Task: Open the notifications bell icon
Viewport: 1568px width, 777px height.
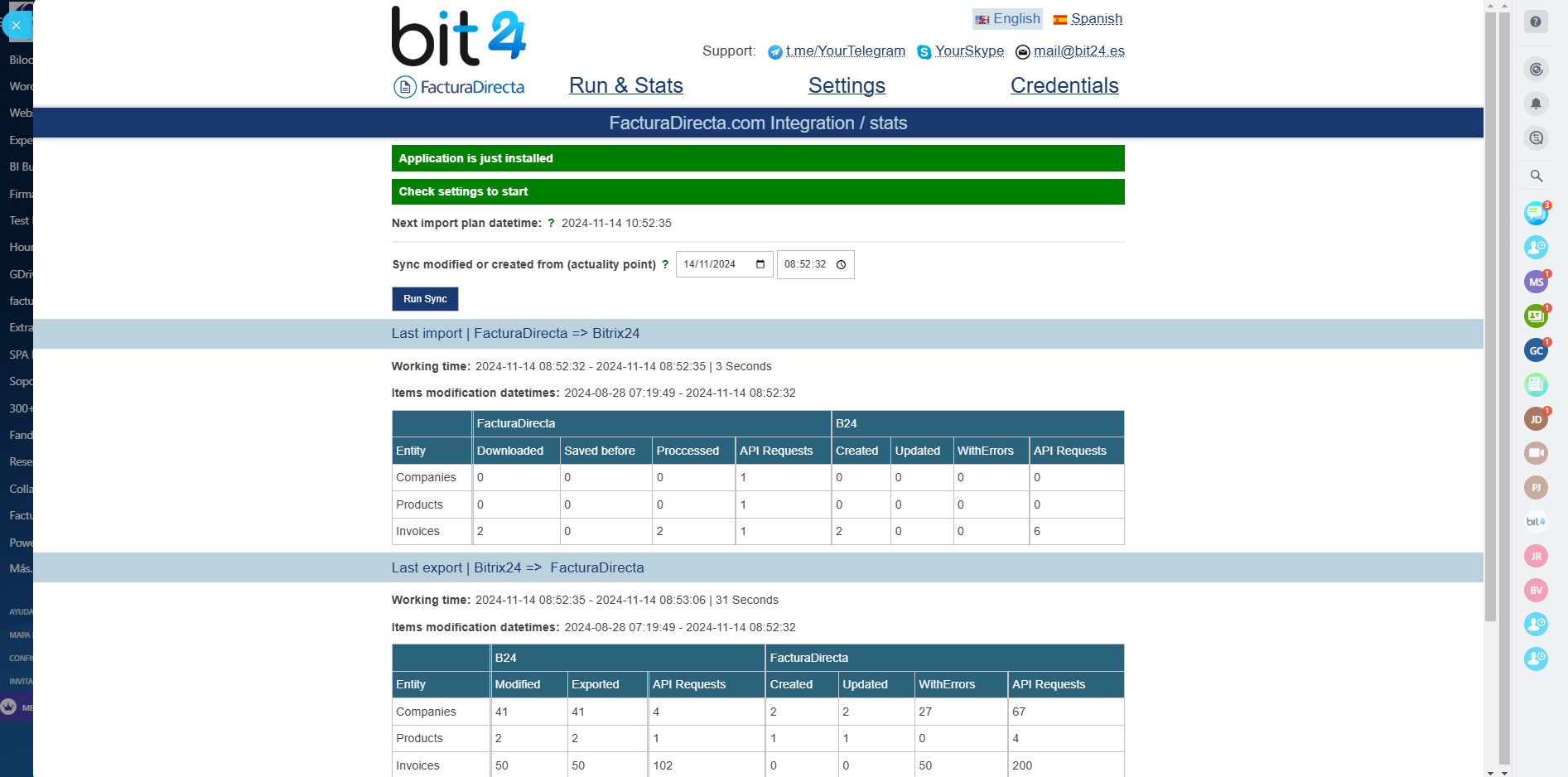Action: tap(1537, 104)
